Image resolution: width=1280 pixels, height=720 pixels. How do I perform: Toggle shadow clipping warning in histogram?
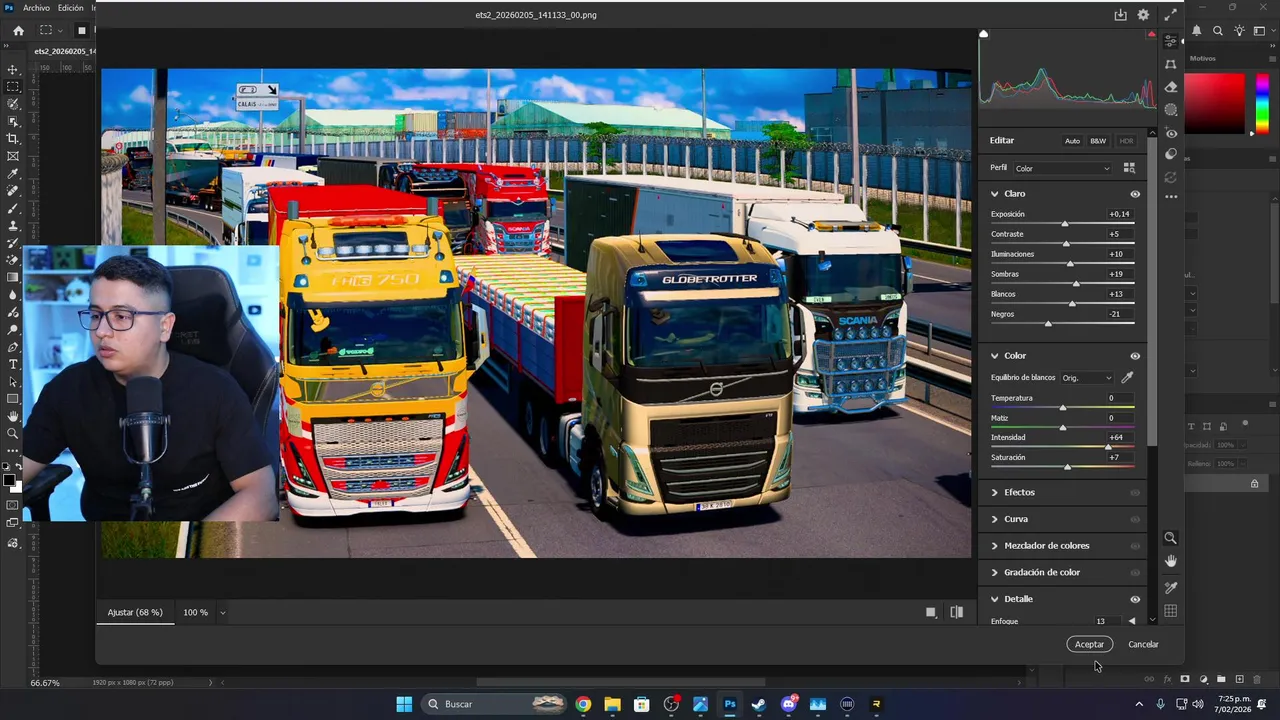point(983,34)
